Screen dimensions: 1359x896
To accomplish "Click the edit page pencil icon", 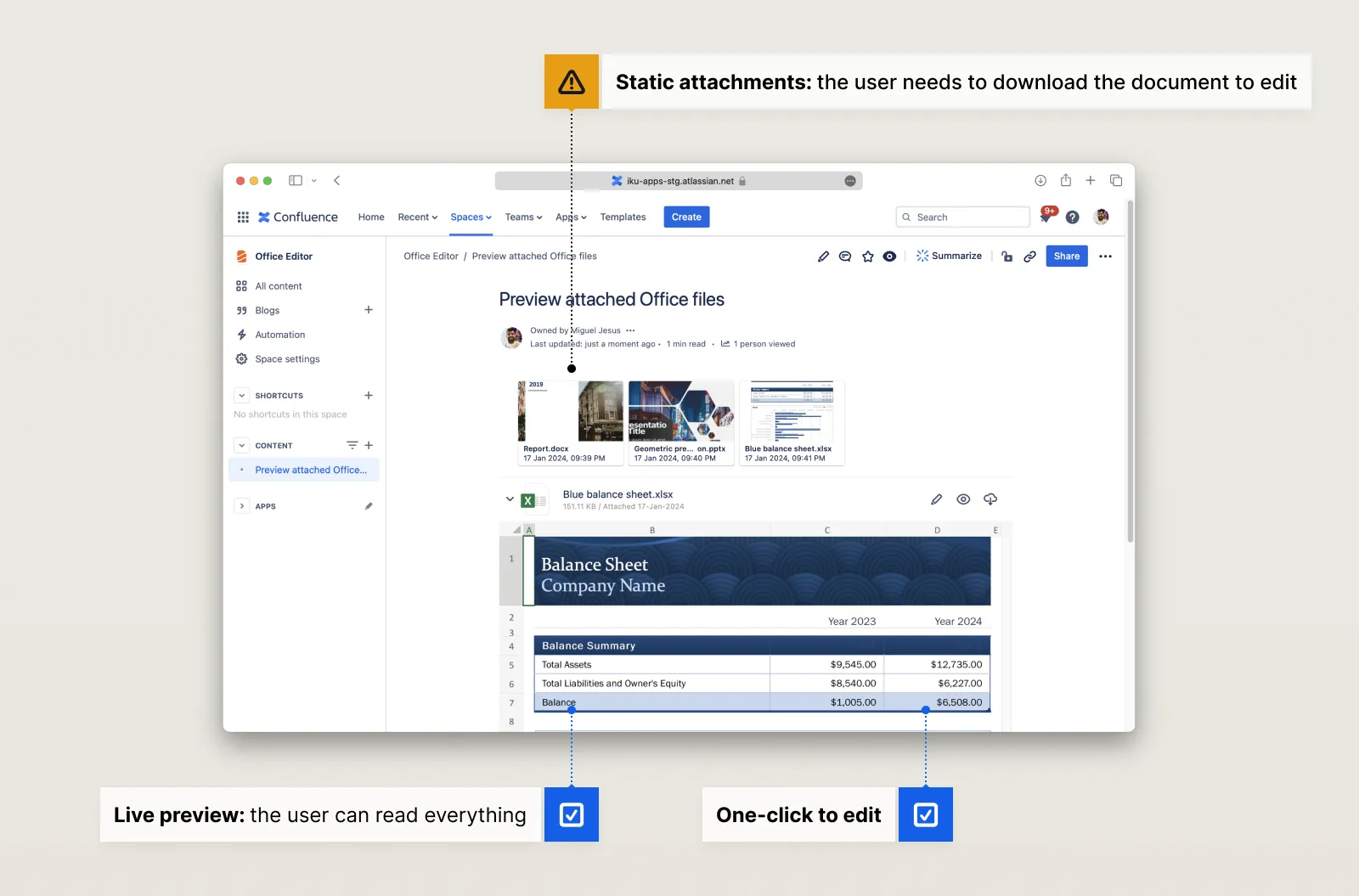I will [x=823, y=256].
